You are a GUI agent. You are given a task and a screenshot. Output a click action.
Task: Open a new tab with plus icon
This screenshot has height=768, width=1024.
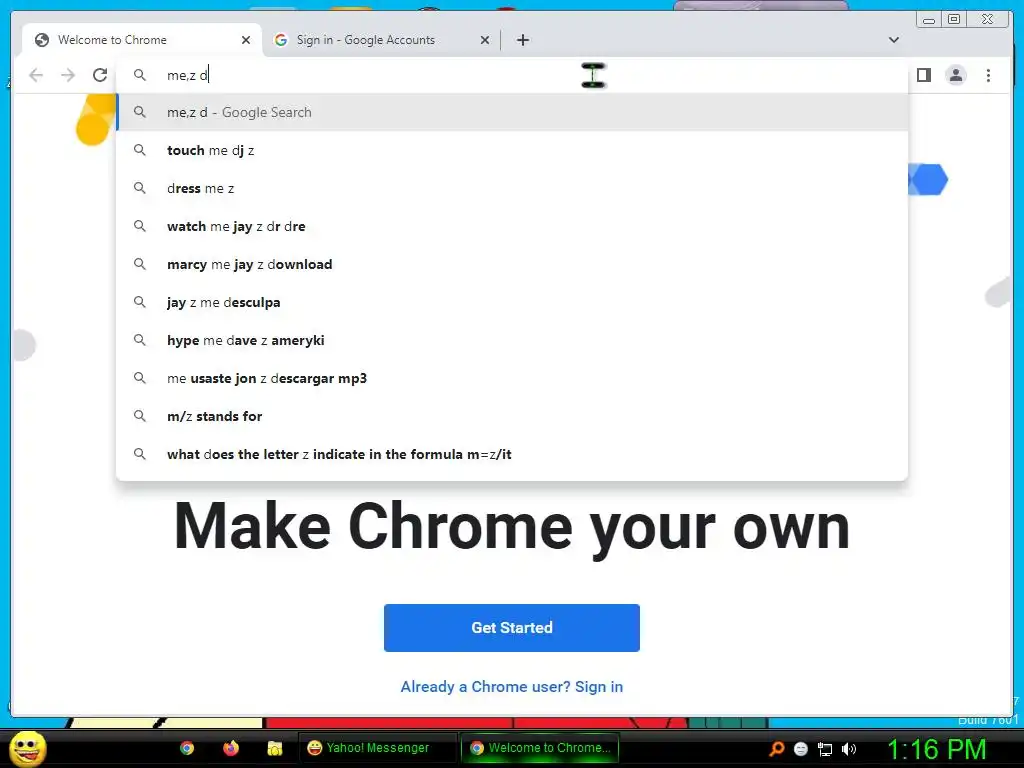point(522,40)
